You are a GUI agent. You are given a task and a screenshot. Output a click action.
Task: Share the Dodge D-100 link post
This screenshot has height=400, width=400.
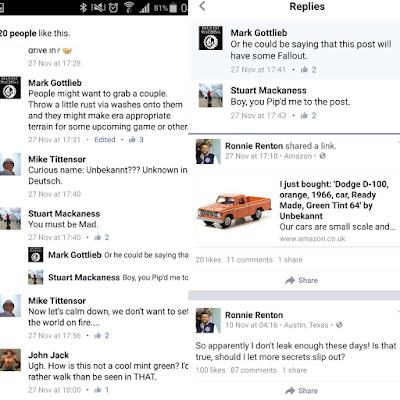point(301,280)
